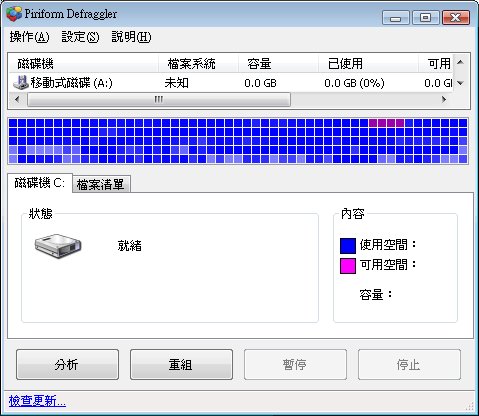Open the 檢查更新... link
Screen dimensions: 479x416
pyautogui.click(x=37, y=401)
